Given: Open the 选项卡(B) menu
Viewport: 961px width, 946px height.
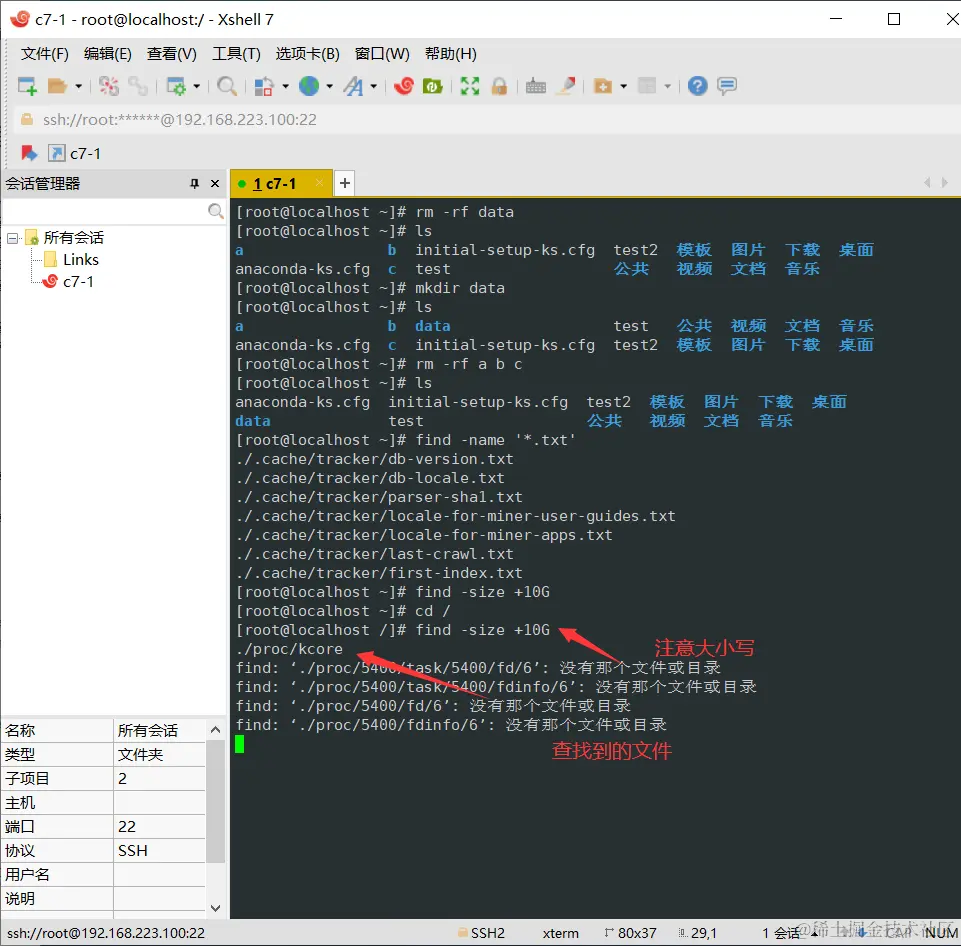Looking at the screenshot, I should click(308, 54).
